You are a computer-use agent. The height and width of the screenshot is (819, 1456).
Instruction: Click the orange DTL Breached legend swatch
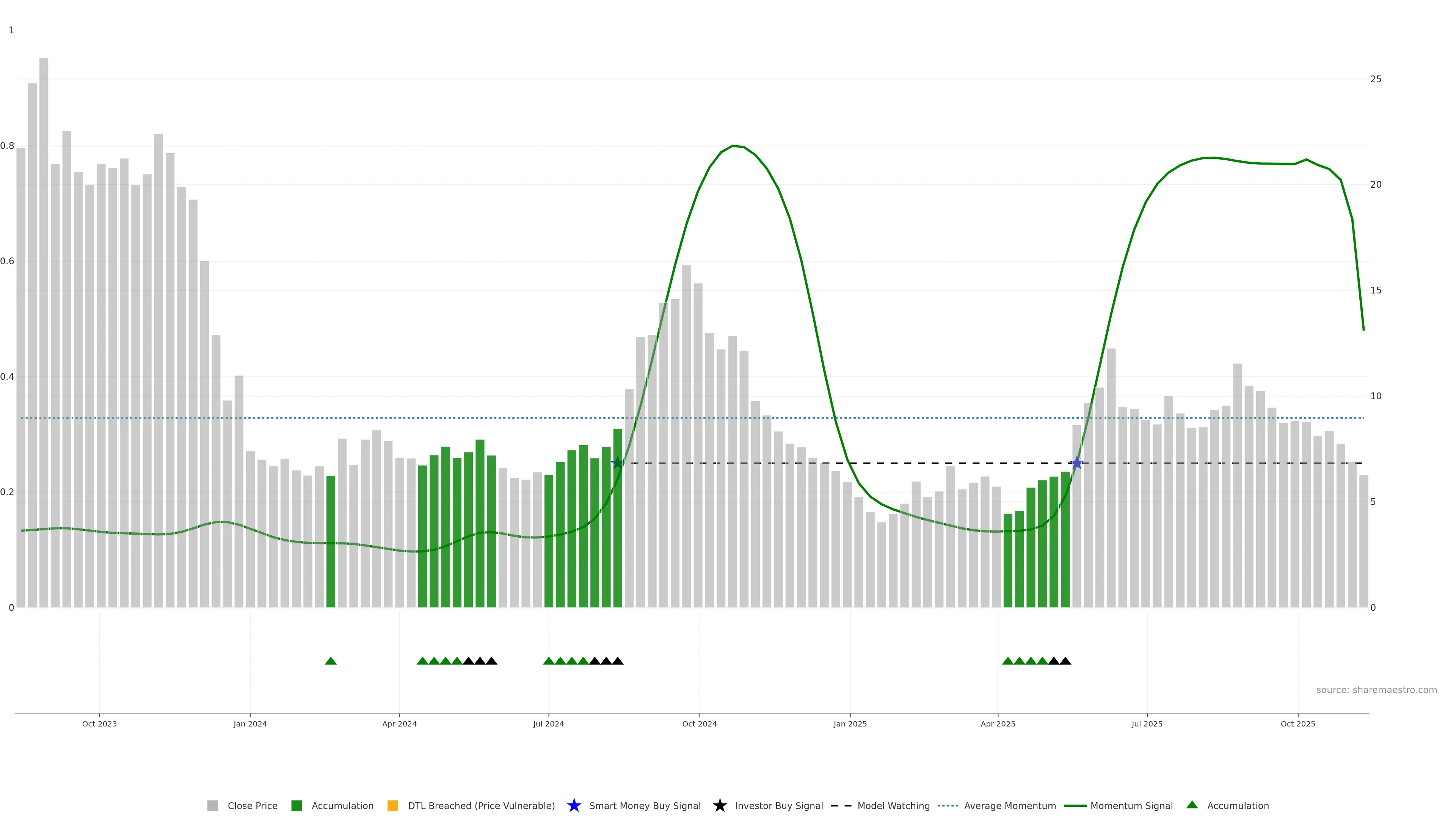[392, 805]
